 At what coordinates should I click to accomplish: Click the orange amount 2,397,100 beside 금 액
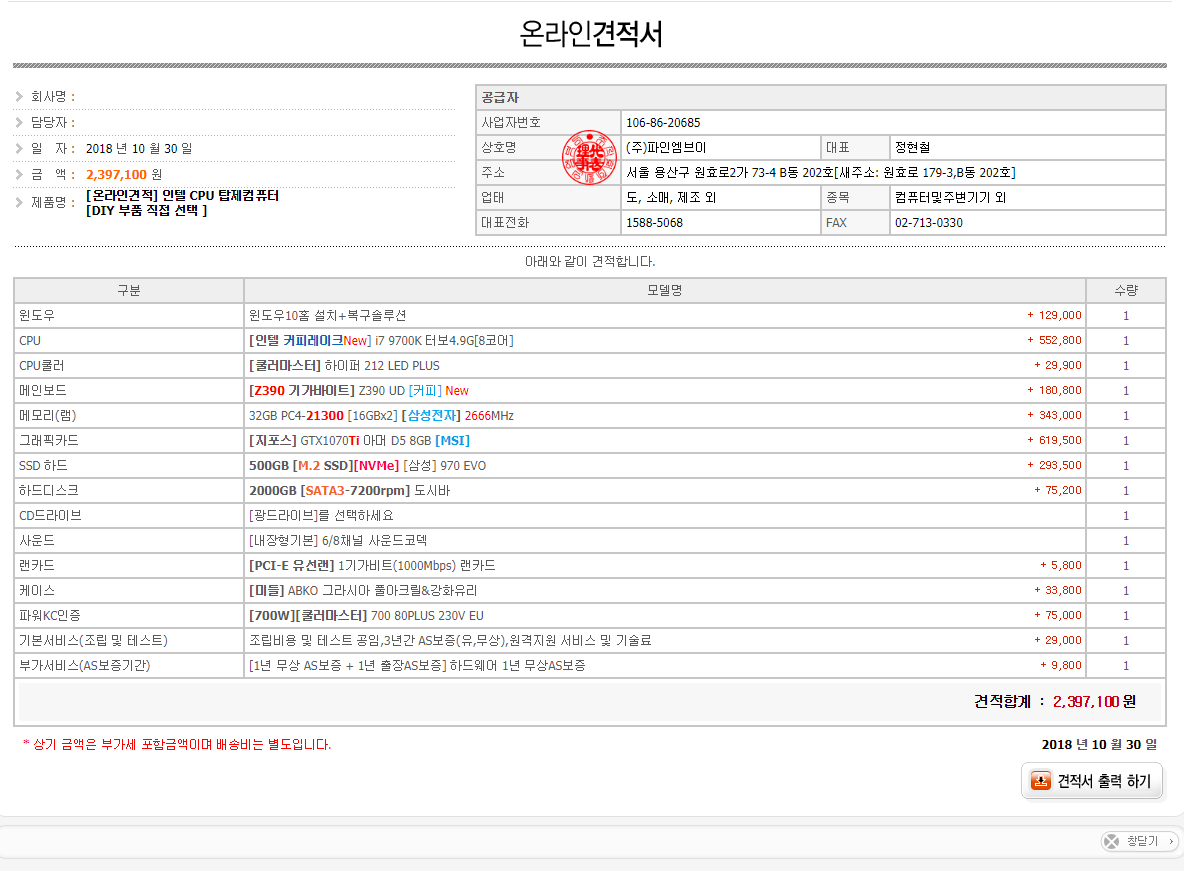click(116, 175)
